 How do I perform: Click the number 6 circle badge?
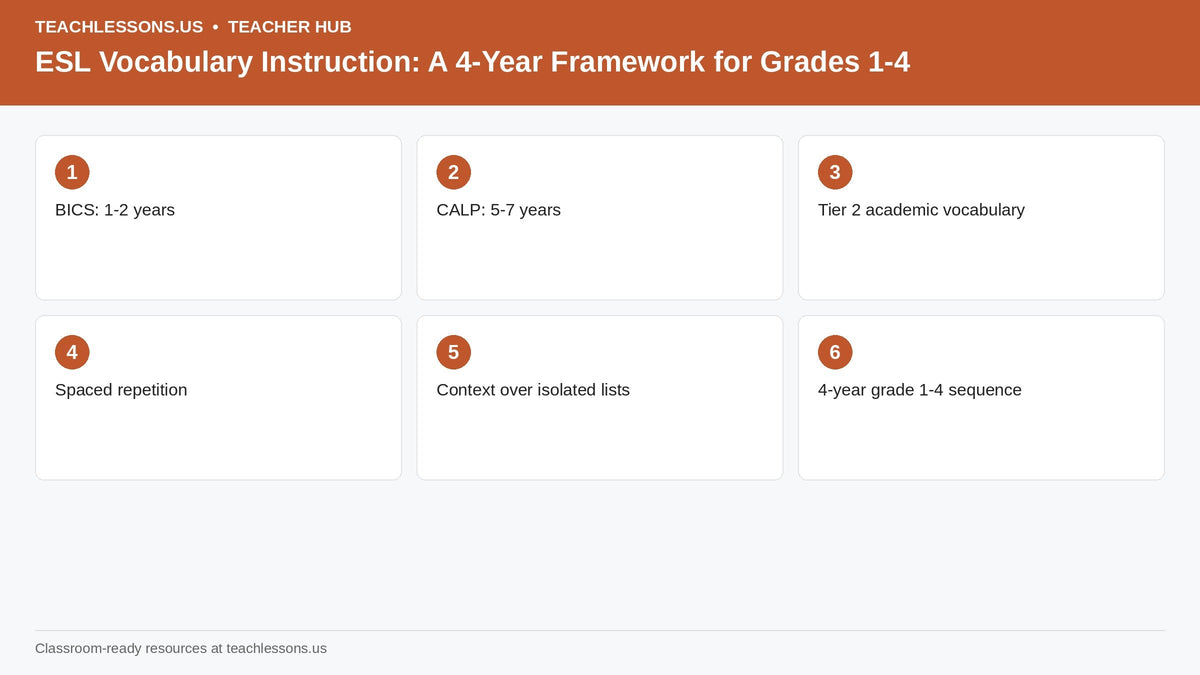(835, 352)
